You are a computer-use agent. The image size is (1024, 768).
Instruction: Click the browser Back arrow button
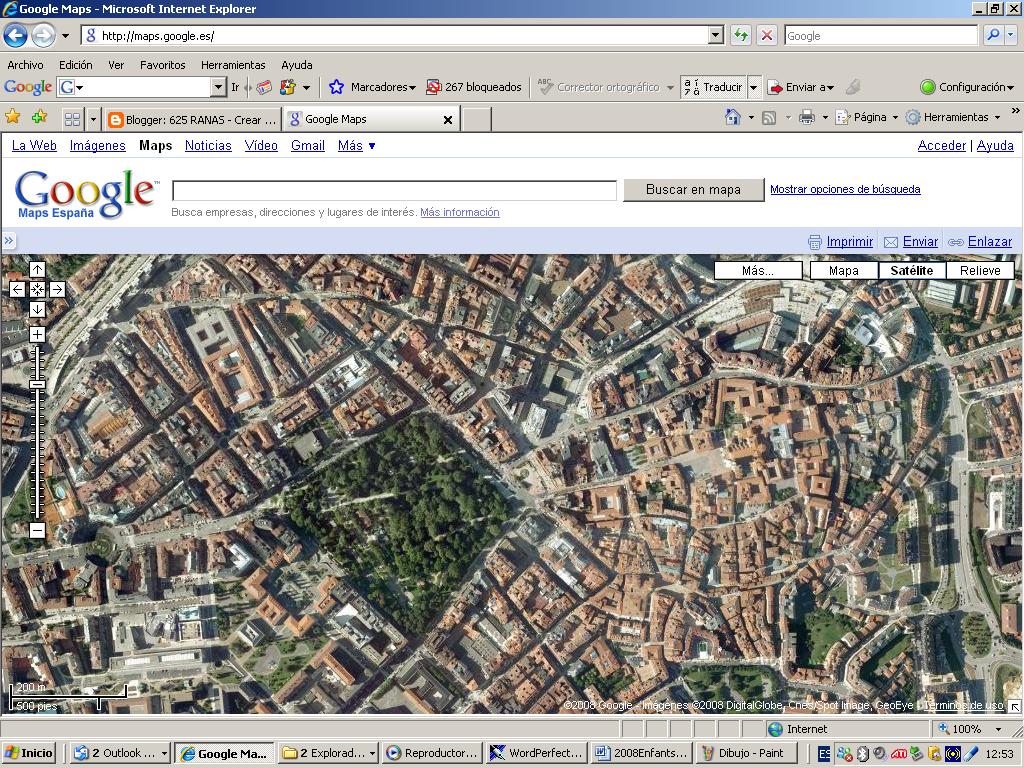pyautogui.click(x=16, y=35)
